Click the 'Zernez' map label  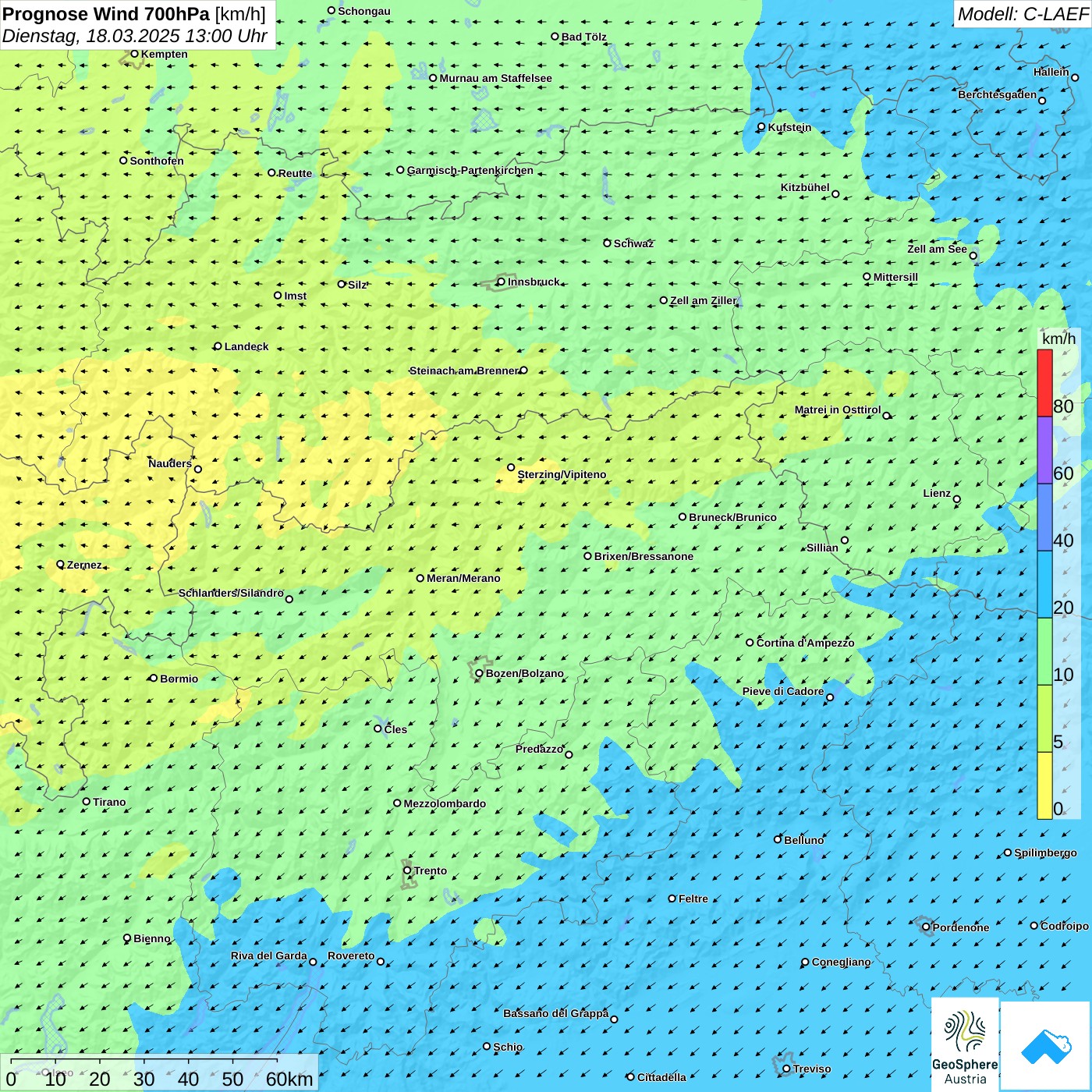click(84, 565)
